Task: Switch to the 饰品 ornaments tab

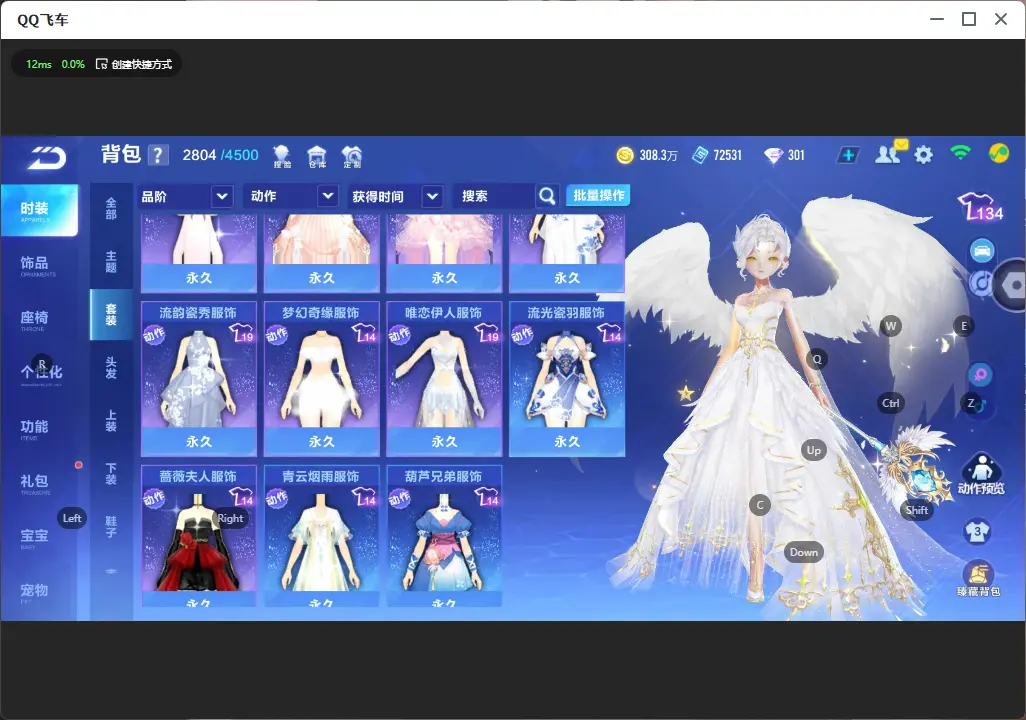Action: [x=37, y=264]
